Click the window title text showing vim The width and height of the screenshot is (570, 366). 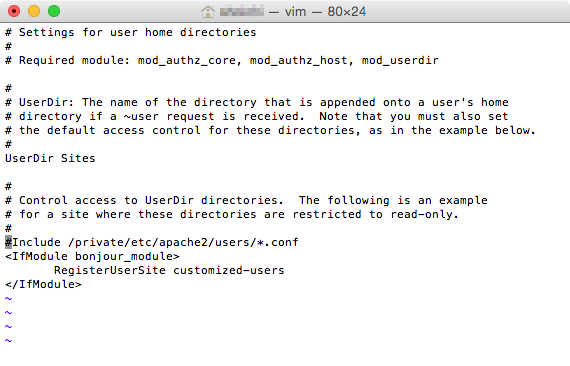[x=295, y=12]
